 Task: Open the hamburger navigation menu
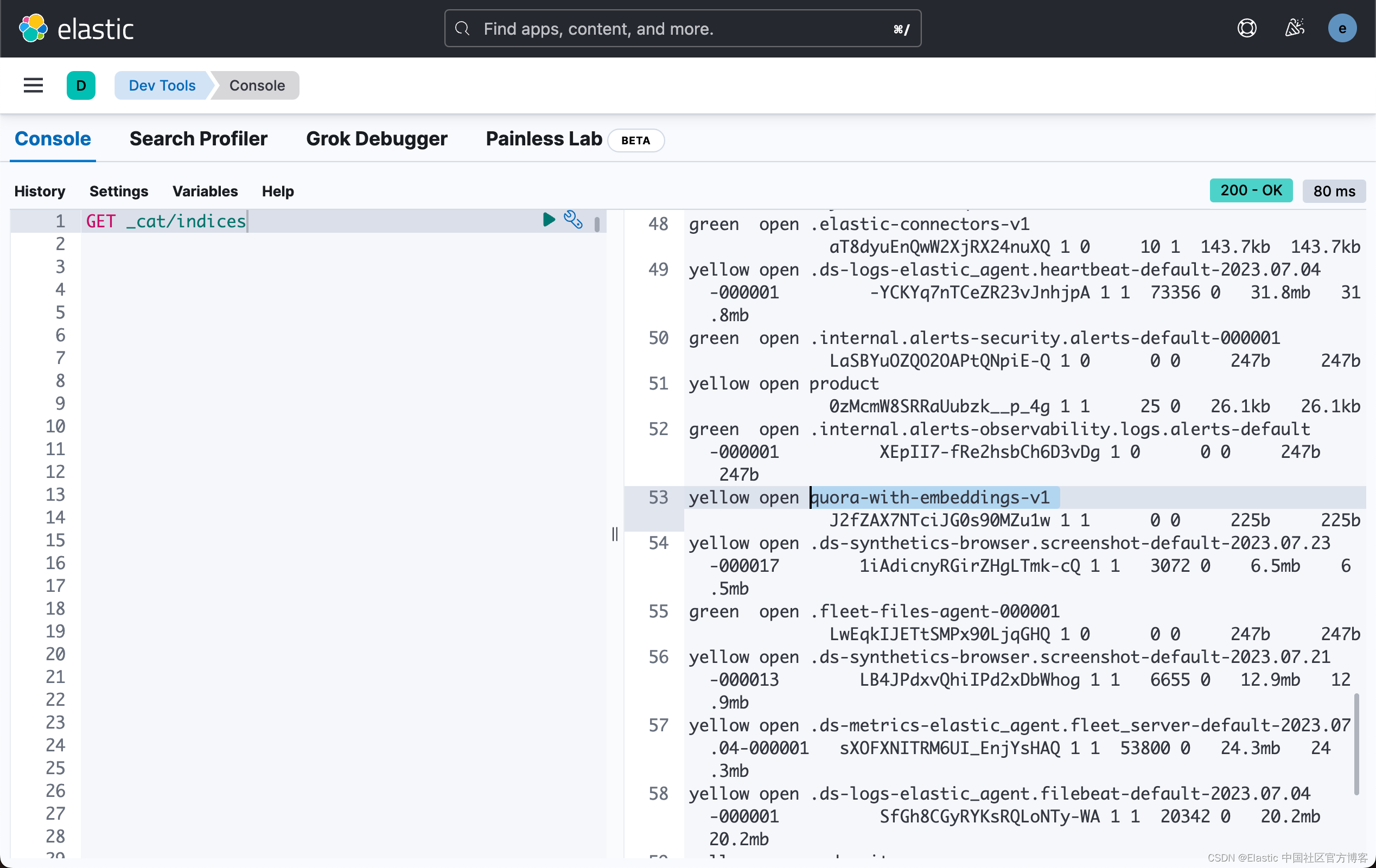33,86
